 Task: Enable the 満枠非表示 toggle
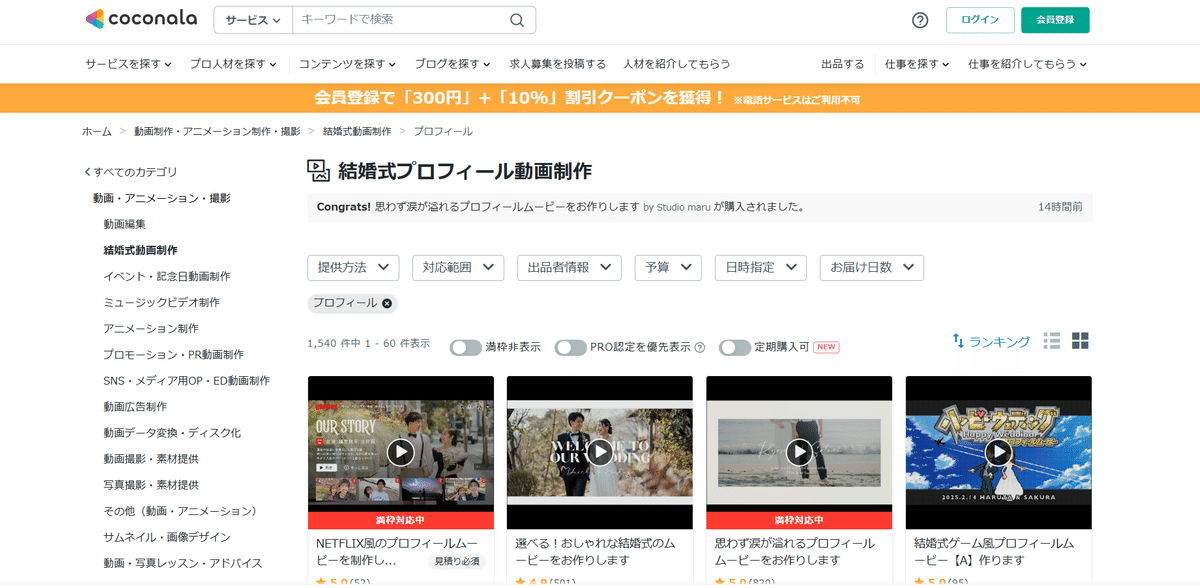[x=465, y=346]
